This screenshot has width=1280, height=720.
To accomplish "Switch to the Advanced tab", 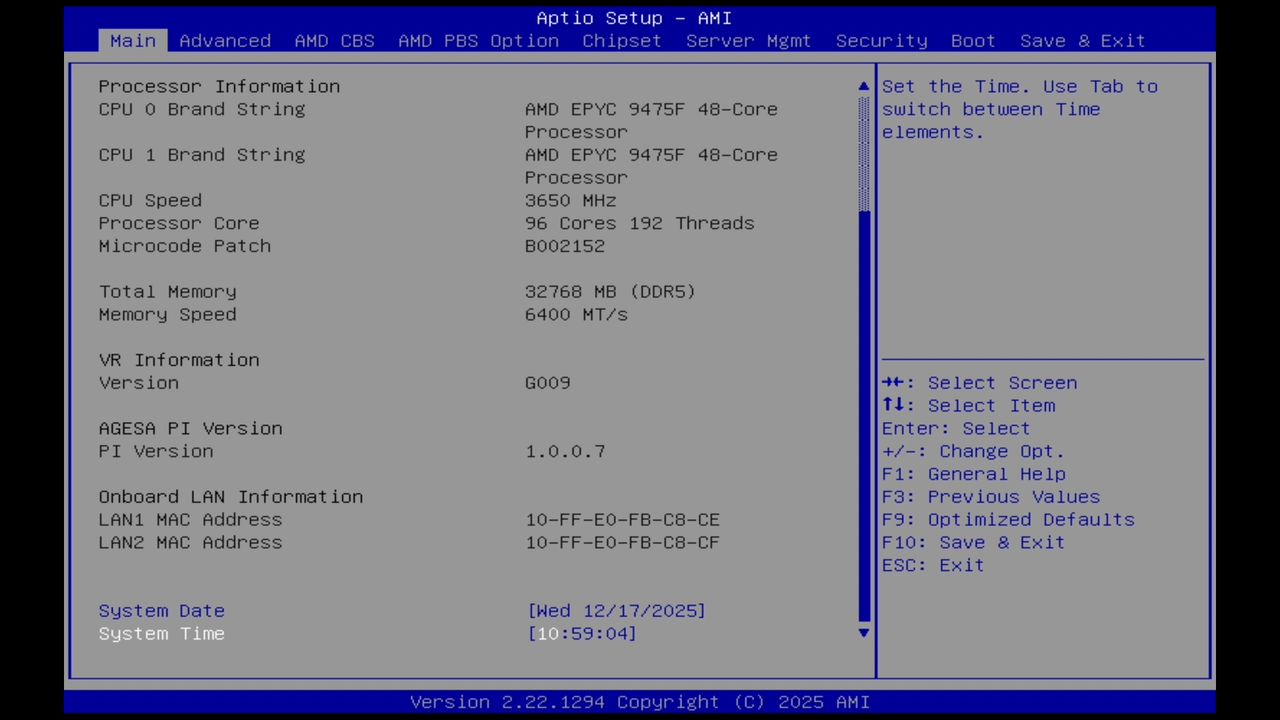I will [225, 41].
